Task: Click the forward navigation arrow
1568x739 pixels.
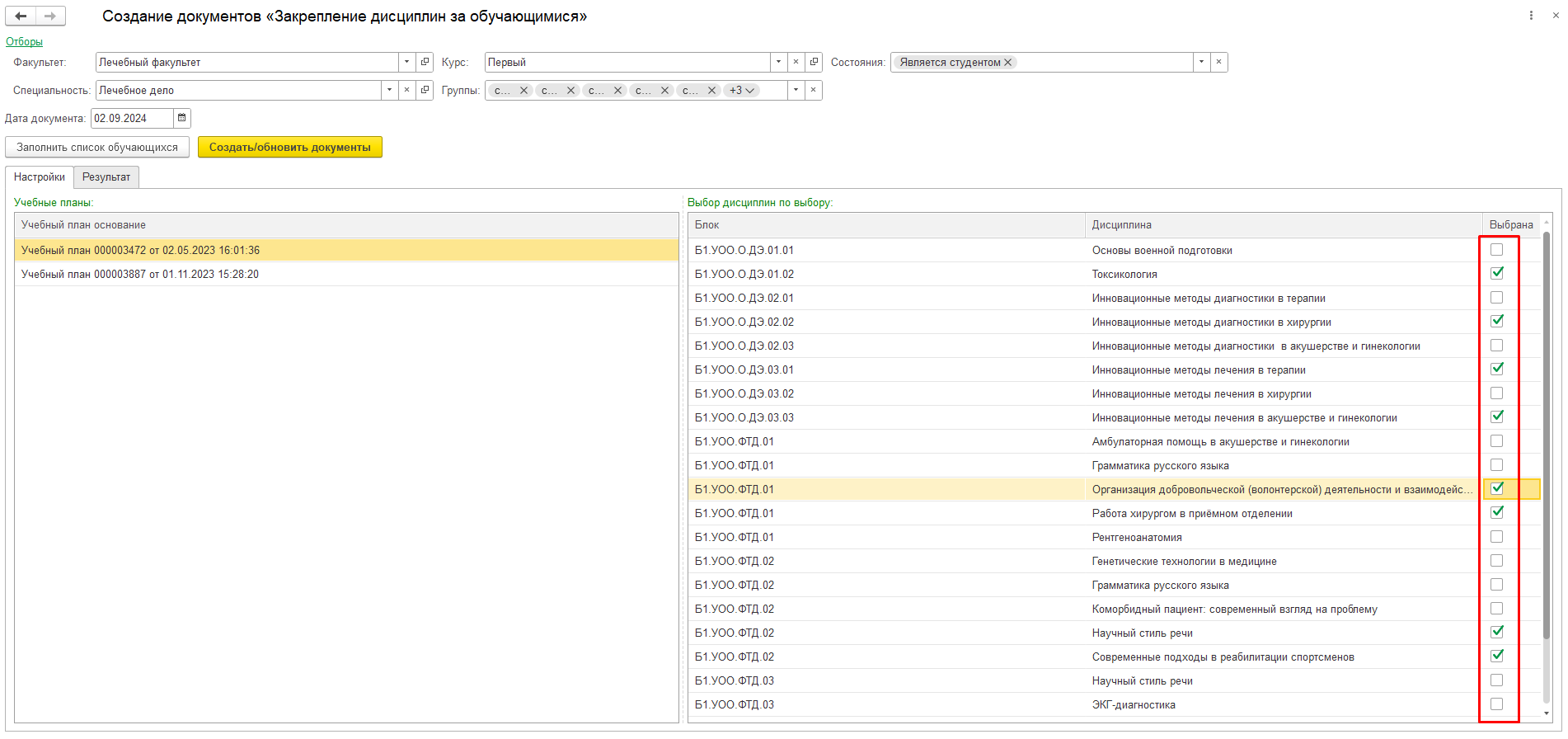Action: click(x=50, y=16)
